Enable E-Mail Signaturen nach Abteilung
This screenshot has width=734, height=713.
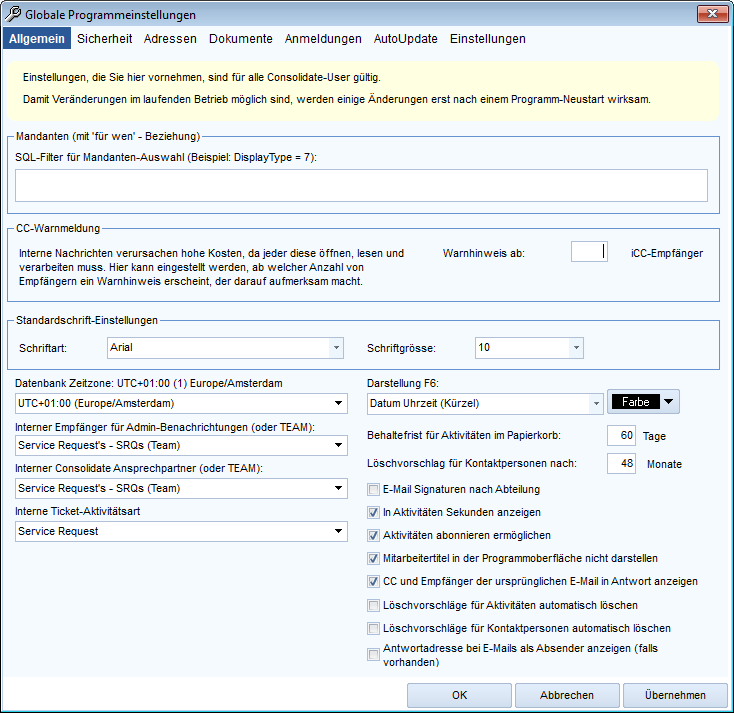pyautogui.click(x=374, y=490)
